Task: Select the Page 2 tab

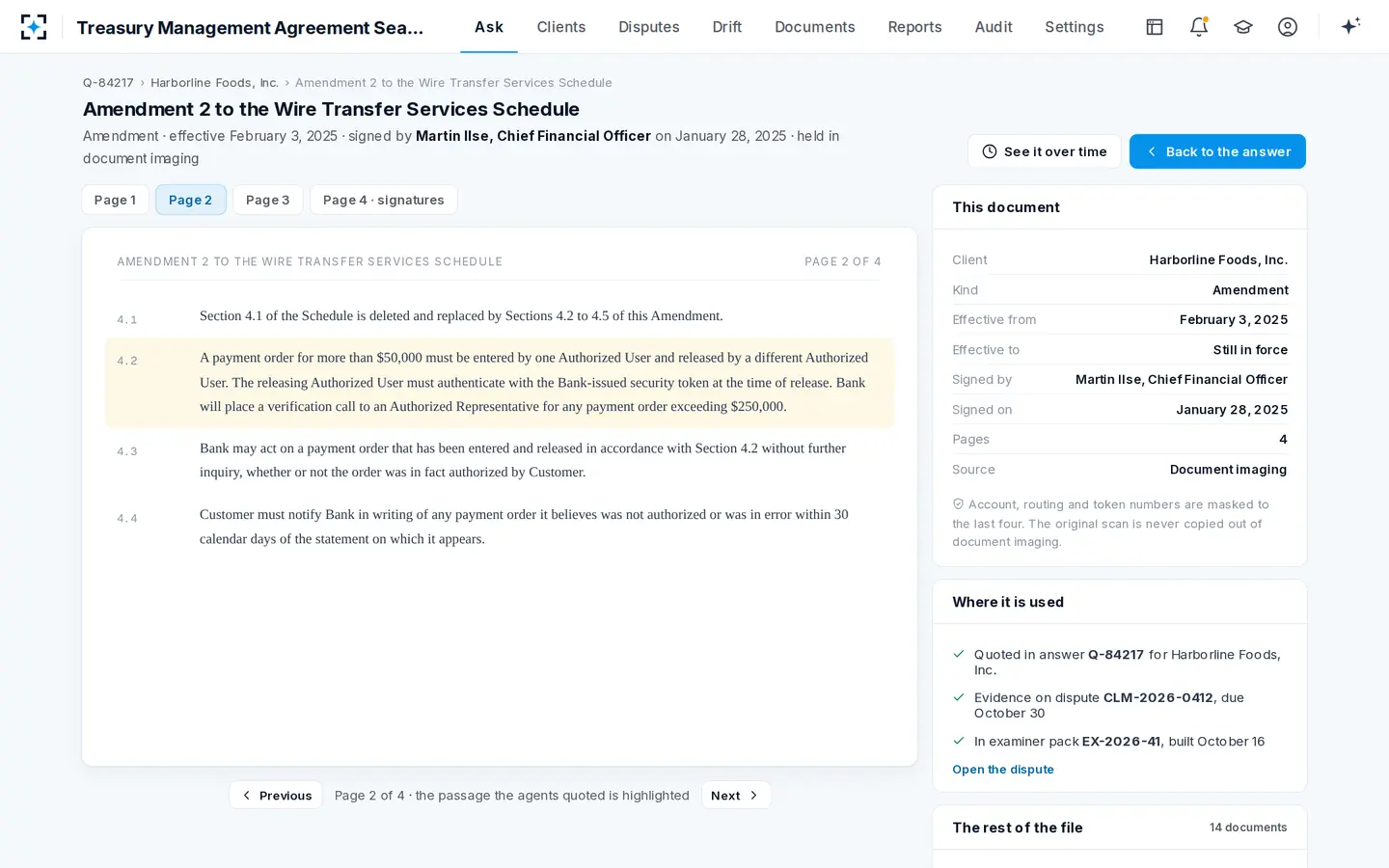Action: pos(190,200)
